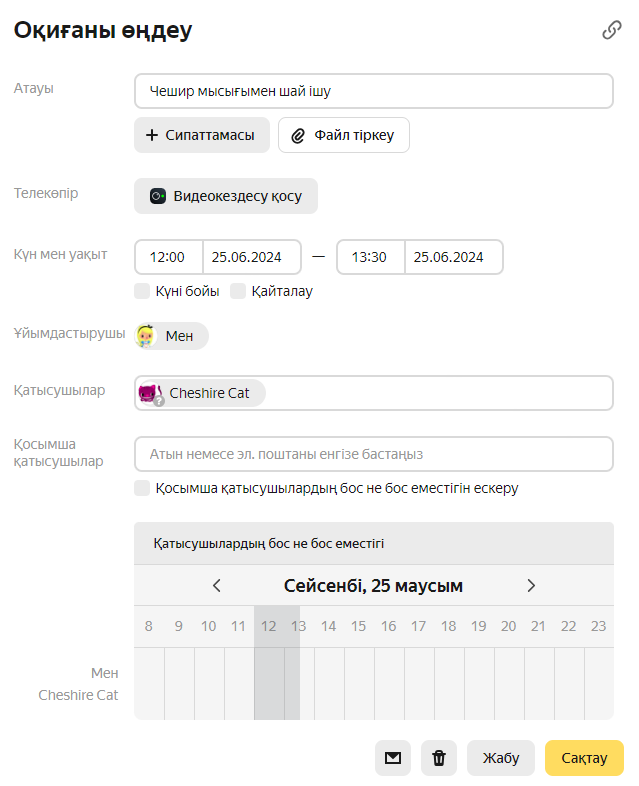Enable the Күні бойы checkbox

(142, 291)
